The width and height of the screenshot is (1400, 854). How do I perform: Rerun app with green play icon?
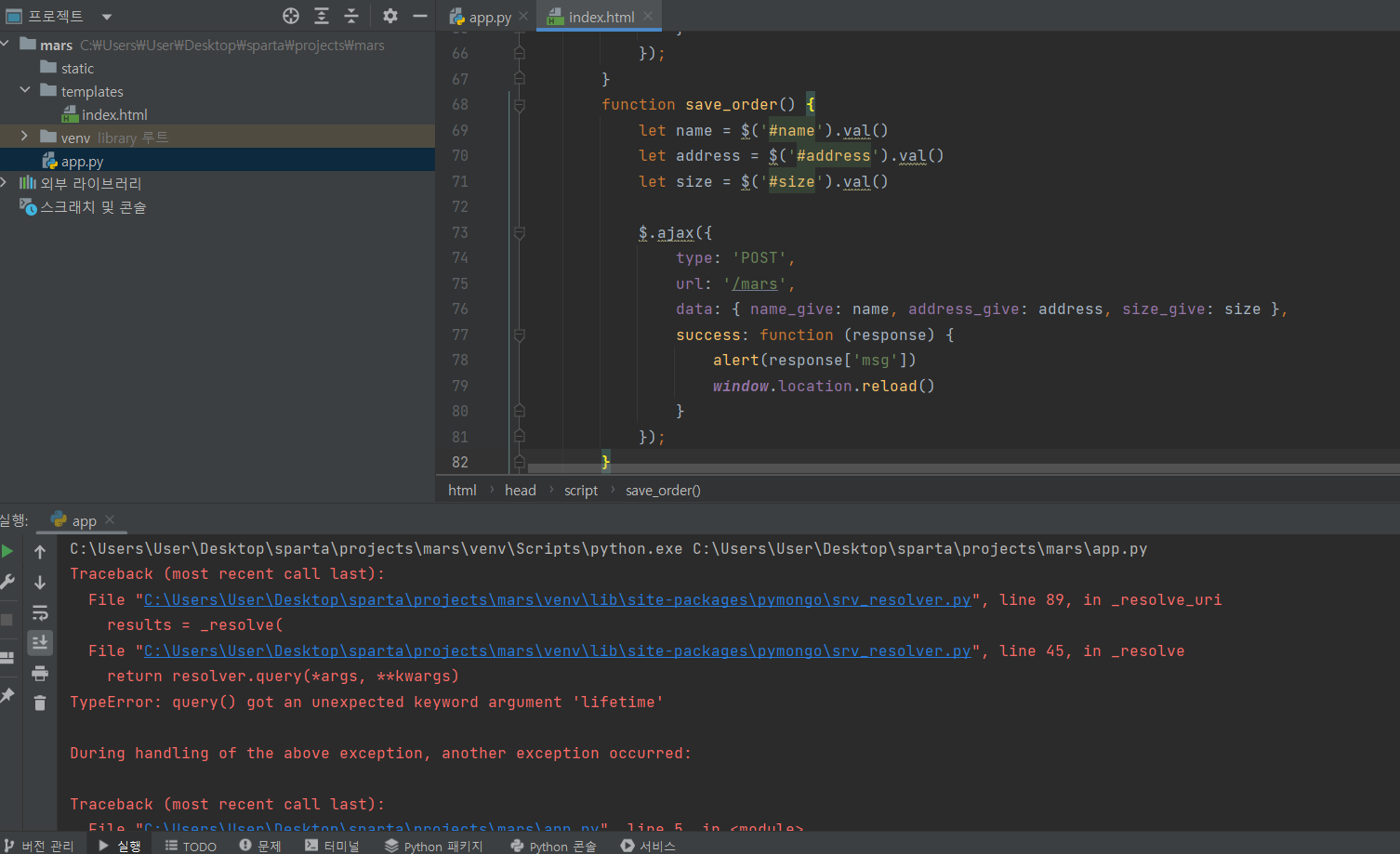click(x=7, y=551)
